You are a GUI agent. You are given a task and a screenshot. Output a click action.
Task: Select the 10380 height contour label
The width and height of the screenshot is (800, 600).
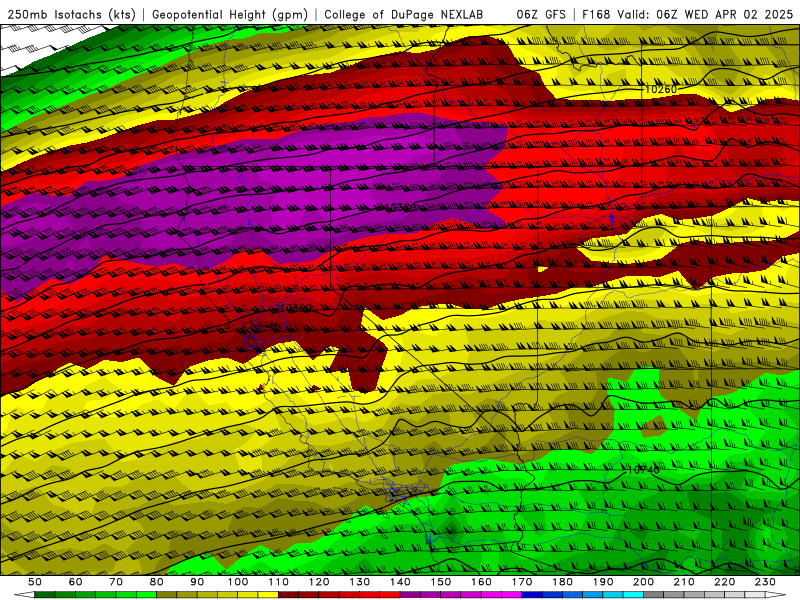point(401,207)
